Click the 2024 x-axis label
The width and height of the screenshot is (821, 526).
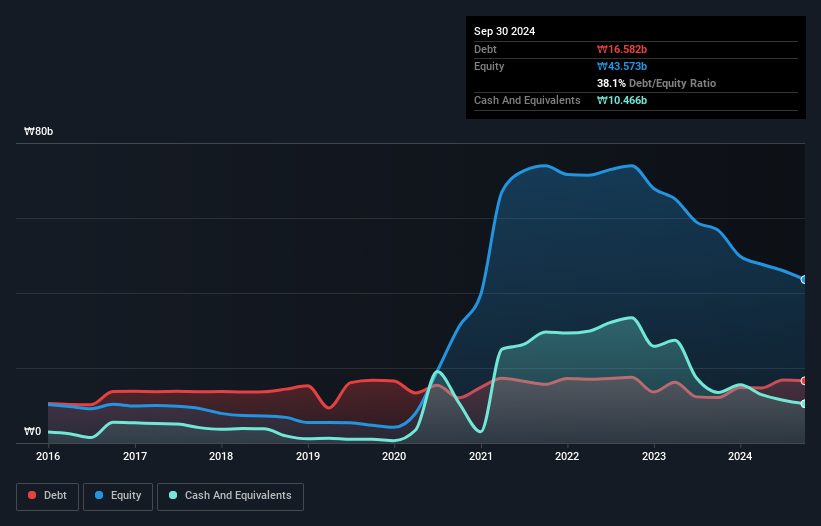tap(740, 456)
